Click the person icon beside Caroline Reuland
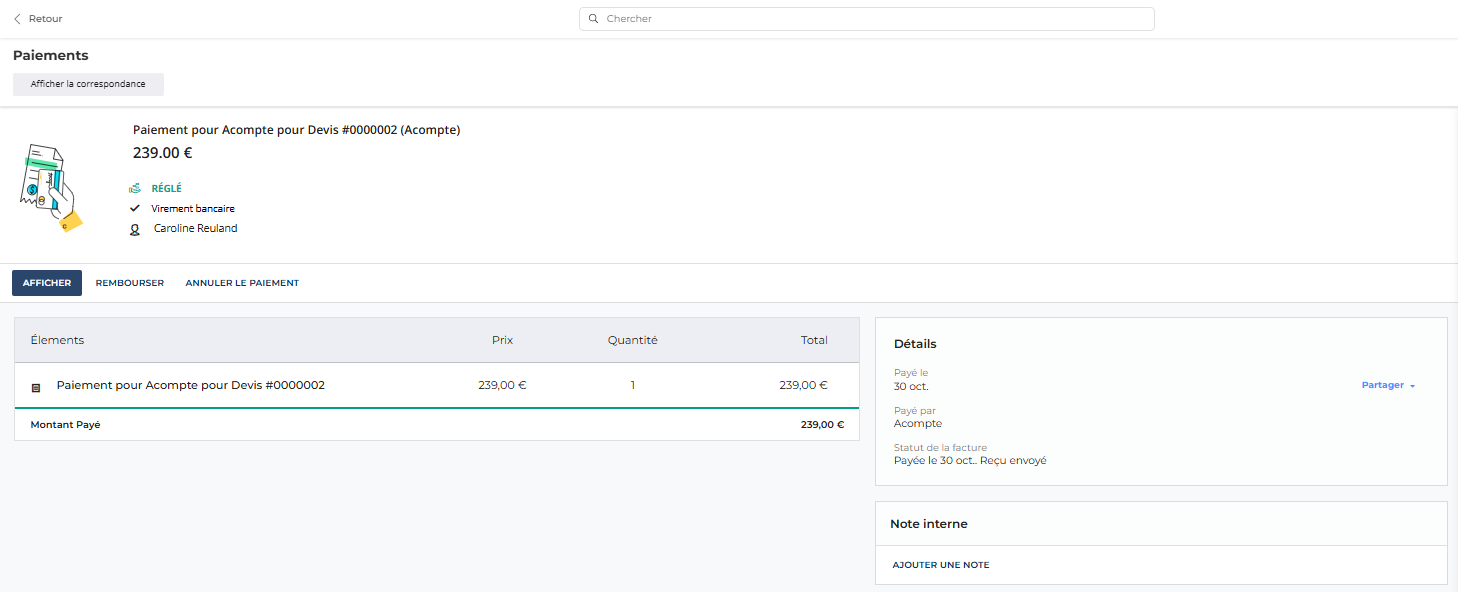This screenshot has height=592, width=1458. (135, 229)
